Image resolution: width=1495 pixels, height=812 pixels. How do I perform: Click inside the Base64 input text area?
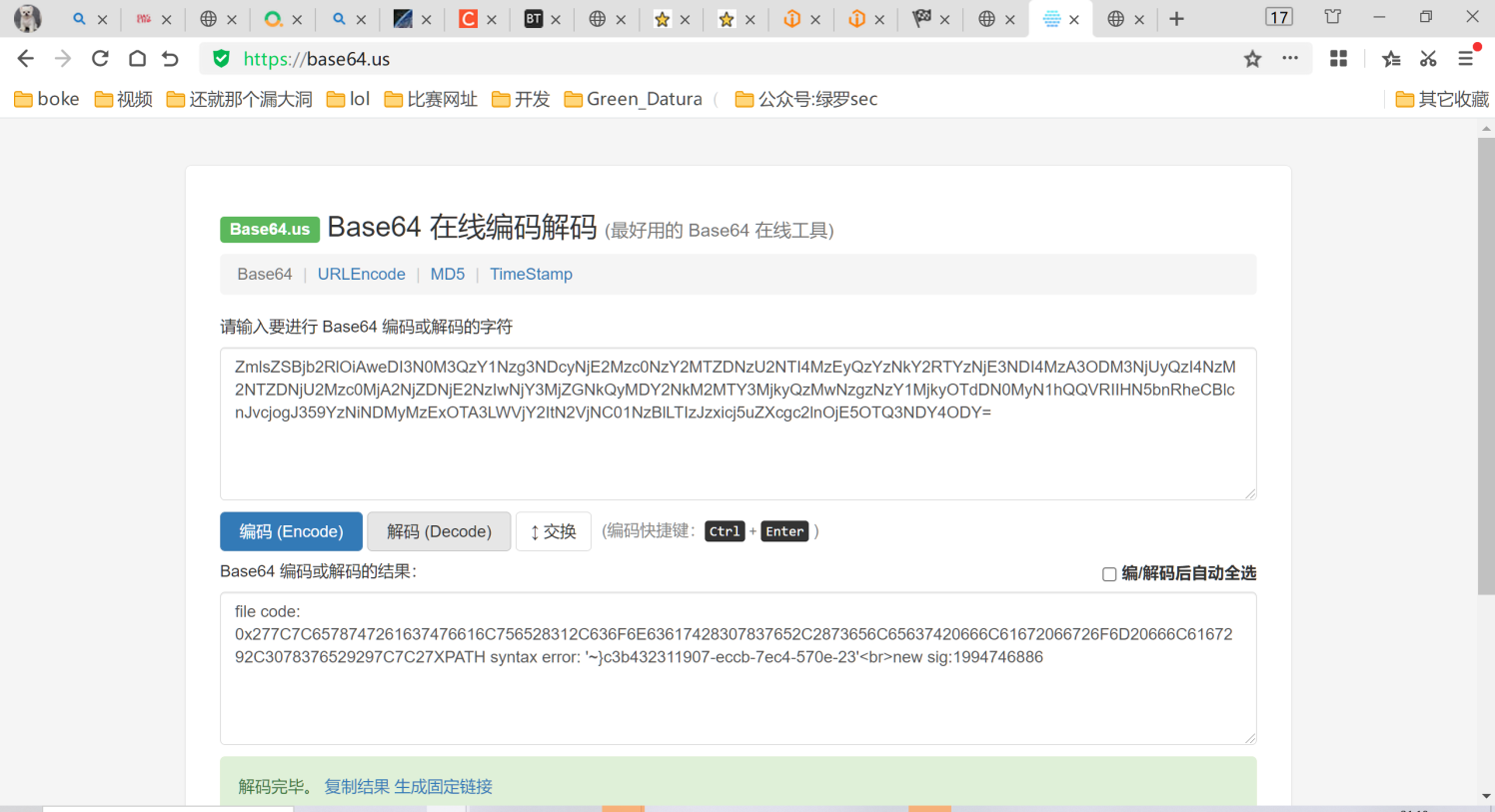tap(738, 423)
